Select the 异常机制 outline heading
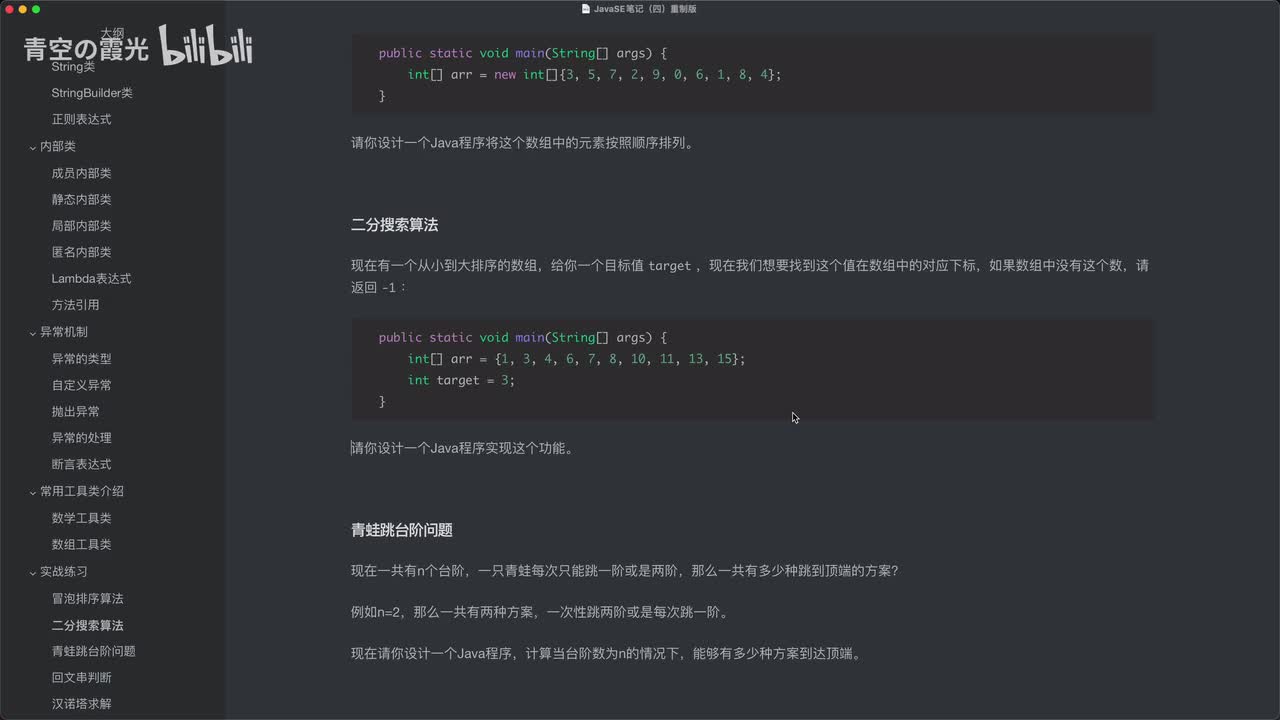The height and width of the screenshot is (720, 1280). (64, 332)
